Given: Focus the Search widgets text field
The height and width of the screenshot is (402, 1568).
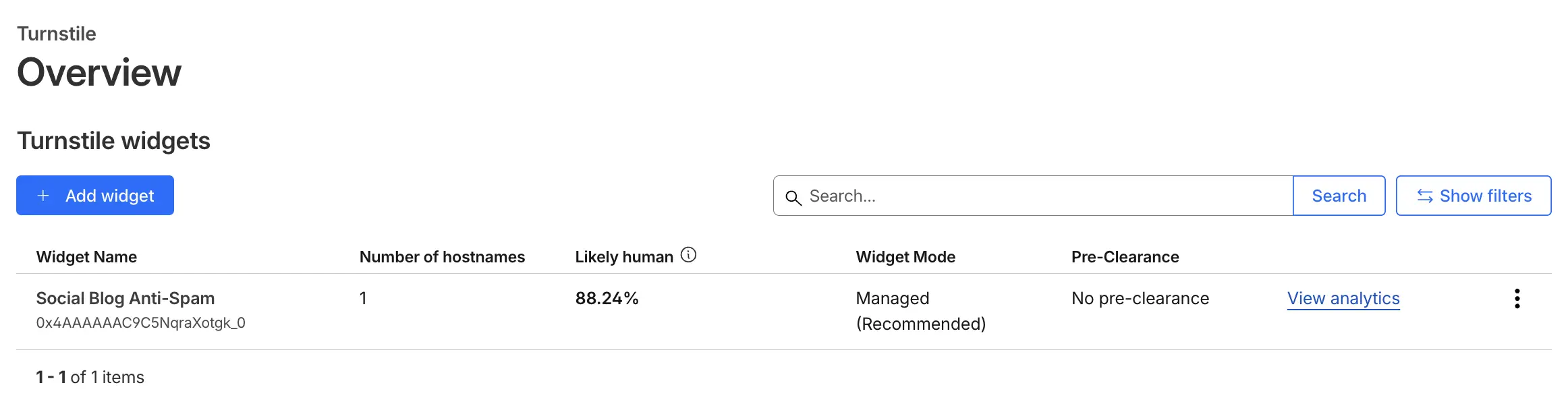Looking at the screenshot, I should click(1046, 196).
